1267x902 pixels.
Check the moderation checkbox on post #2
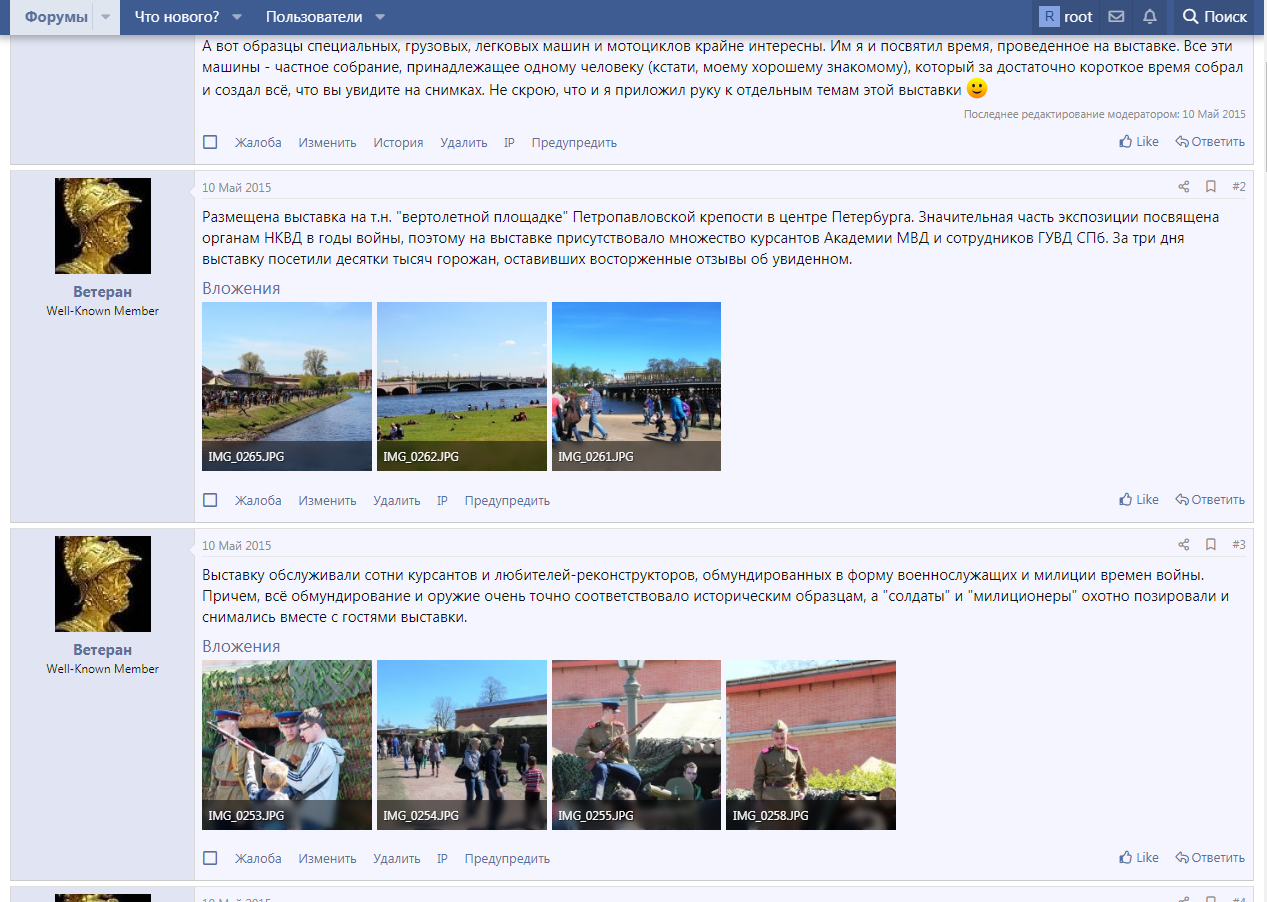(x=210, y=500)
